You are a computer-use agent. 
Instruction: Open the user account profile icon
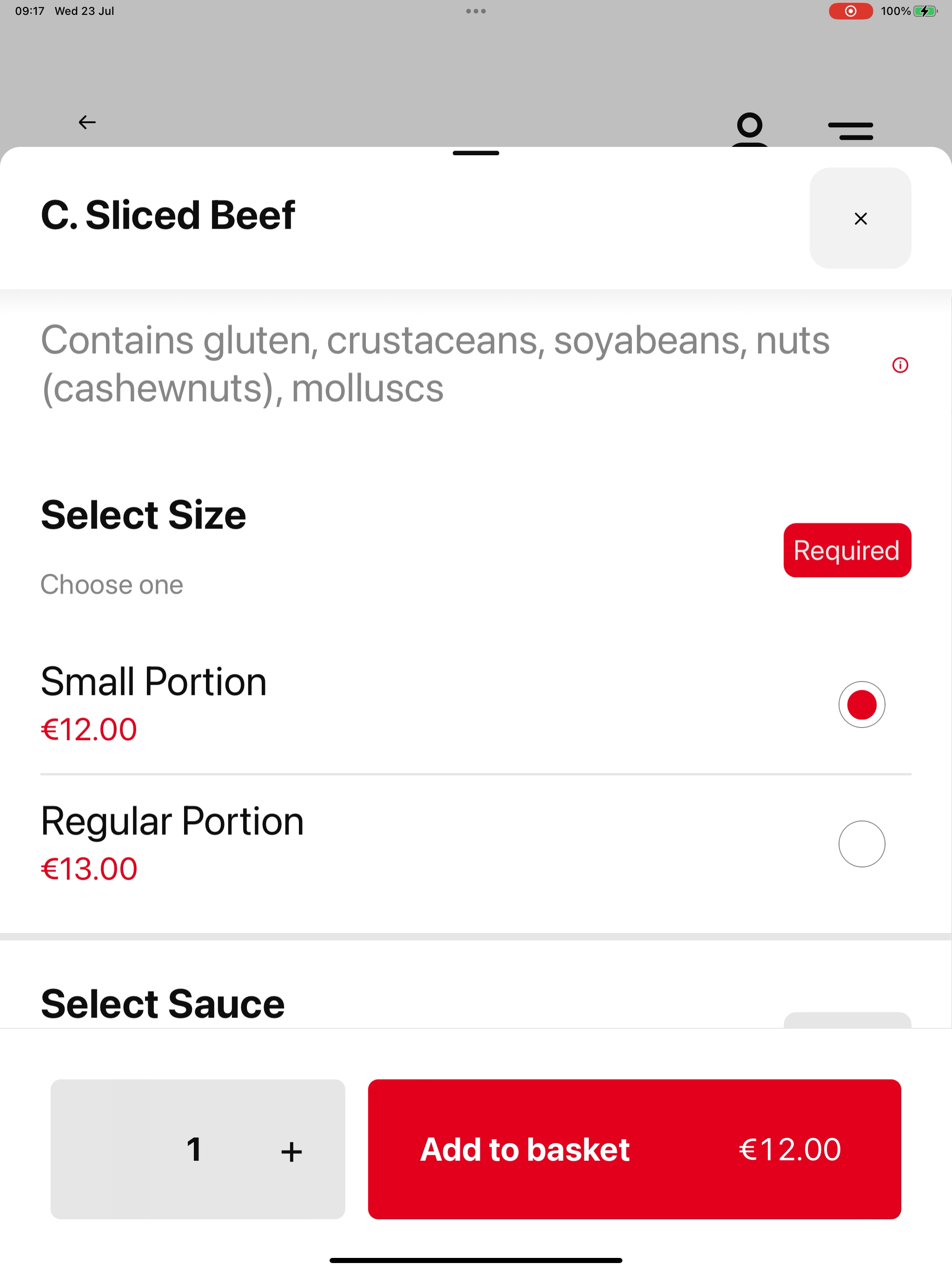[x=749, y=130]
